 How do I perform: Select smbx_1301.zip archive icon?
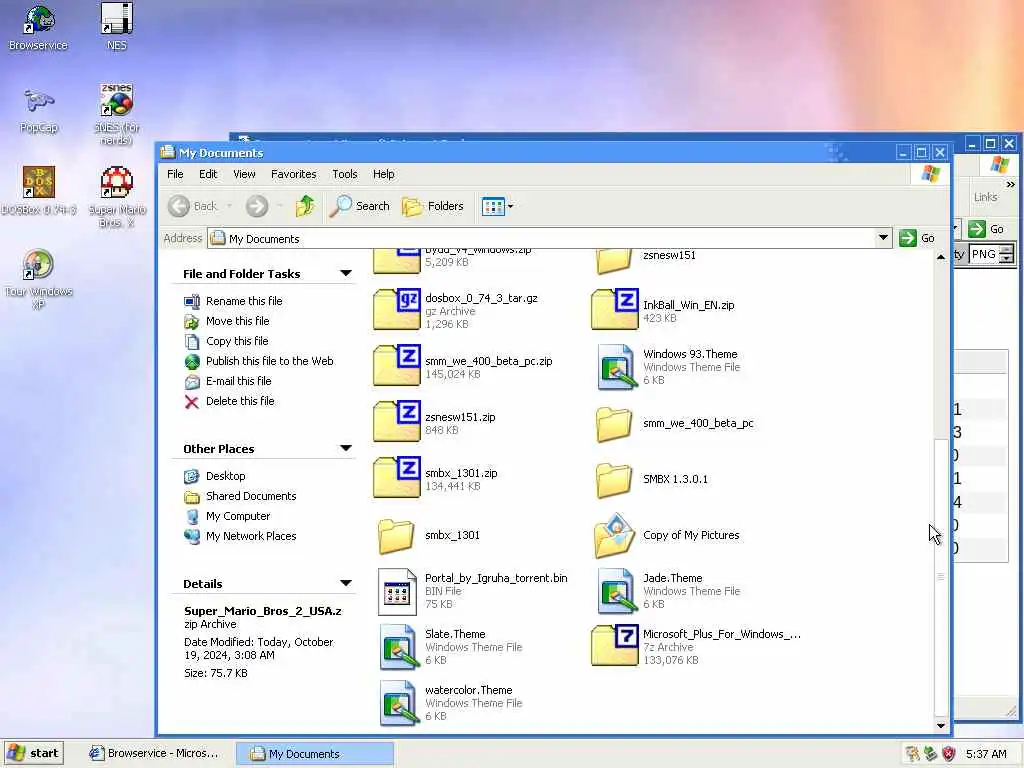[x=396, y=478]
